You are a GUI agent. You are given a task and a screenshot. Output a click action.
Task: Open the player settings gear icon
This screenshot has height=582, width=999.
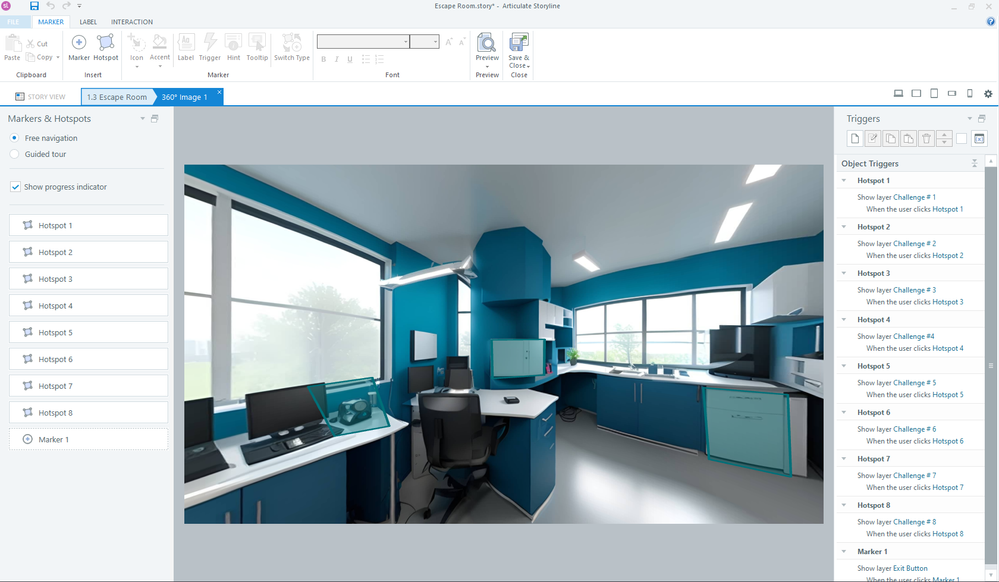[988, 94]
